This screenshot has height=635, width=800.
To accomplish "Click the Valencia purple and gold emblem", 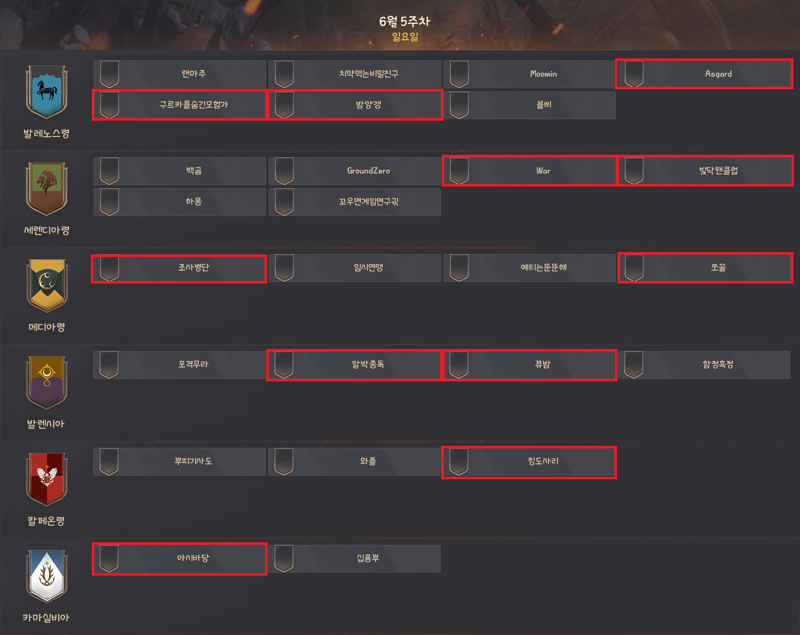I will point(46,383).
